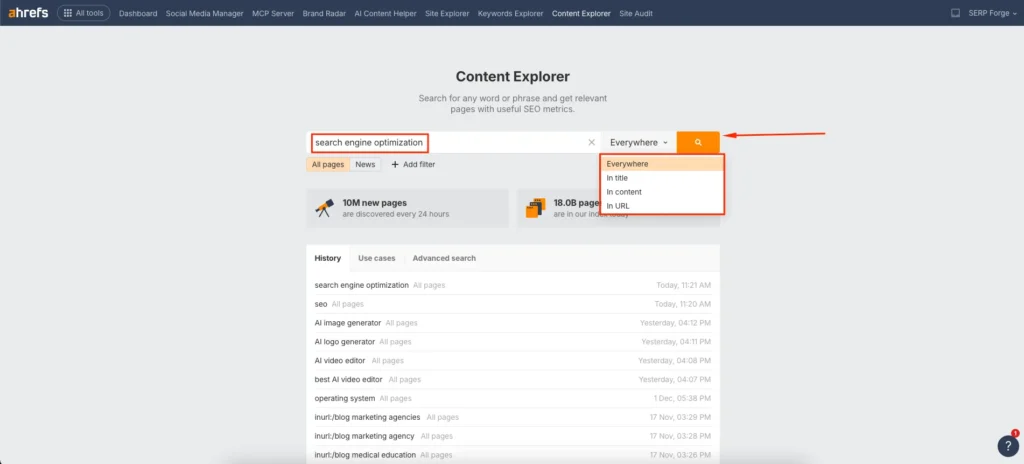Viewport: 1024px width, 464px height.
Task: Open Brand Radar
Action: (x=324, y=13)
